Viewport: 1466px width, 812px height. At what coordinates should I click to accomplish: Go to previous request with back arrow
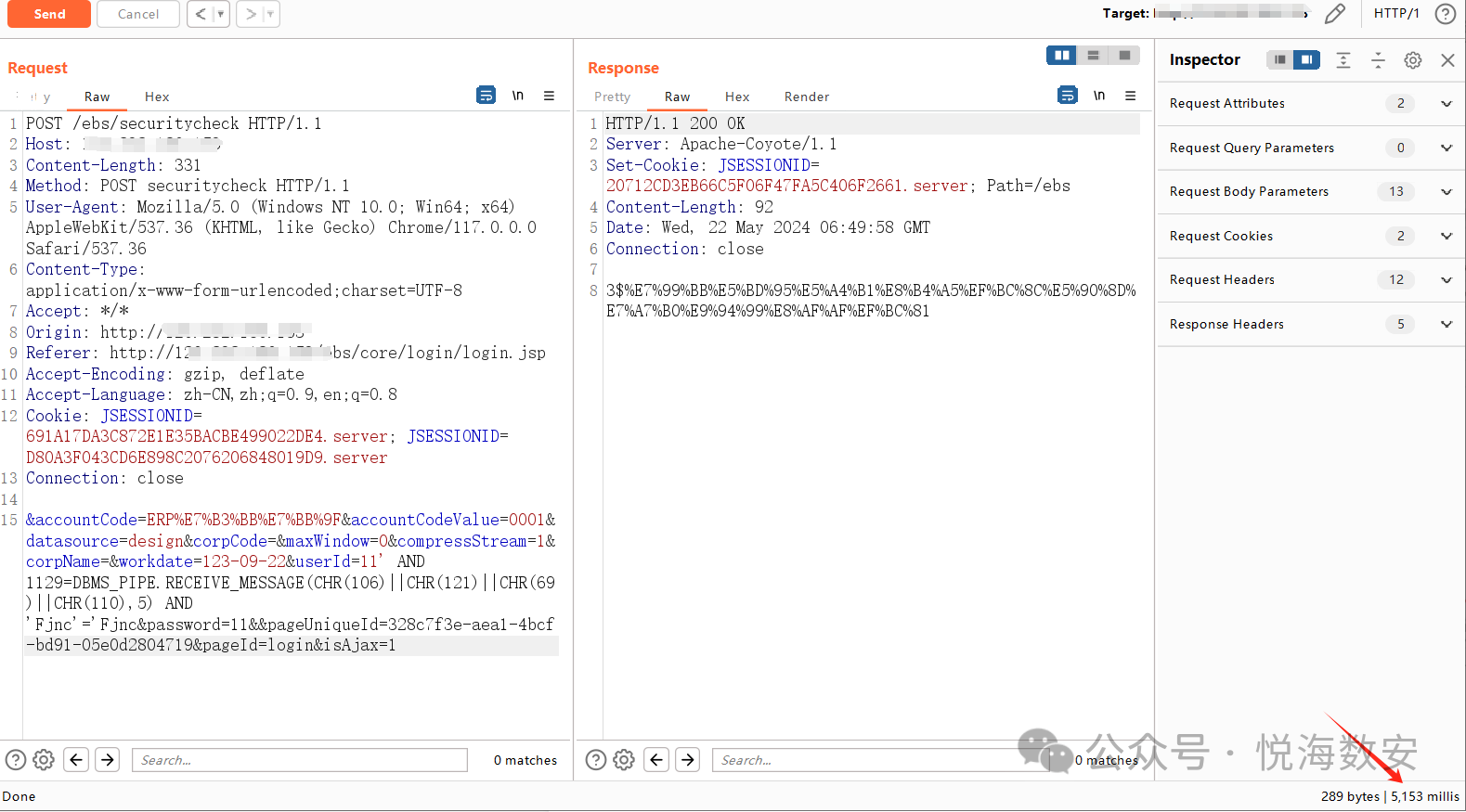tap(201, 14)
